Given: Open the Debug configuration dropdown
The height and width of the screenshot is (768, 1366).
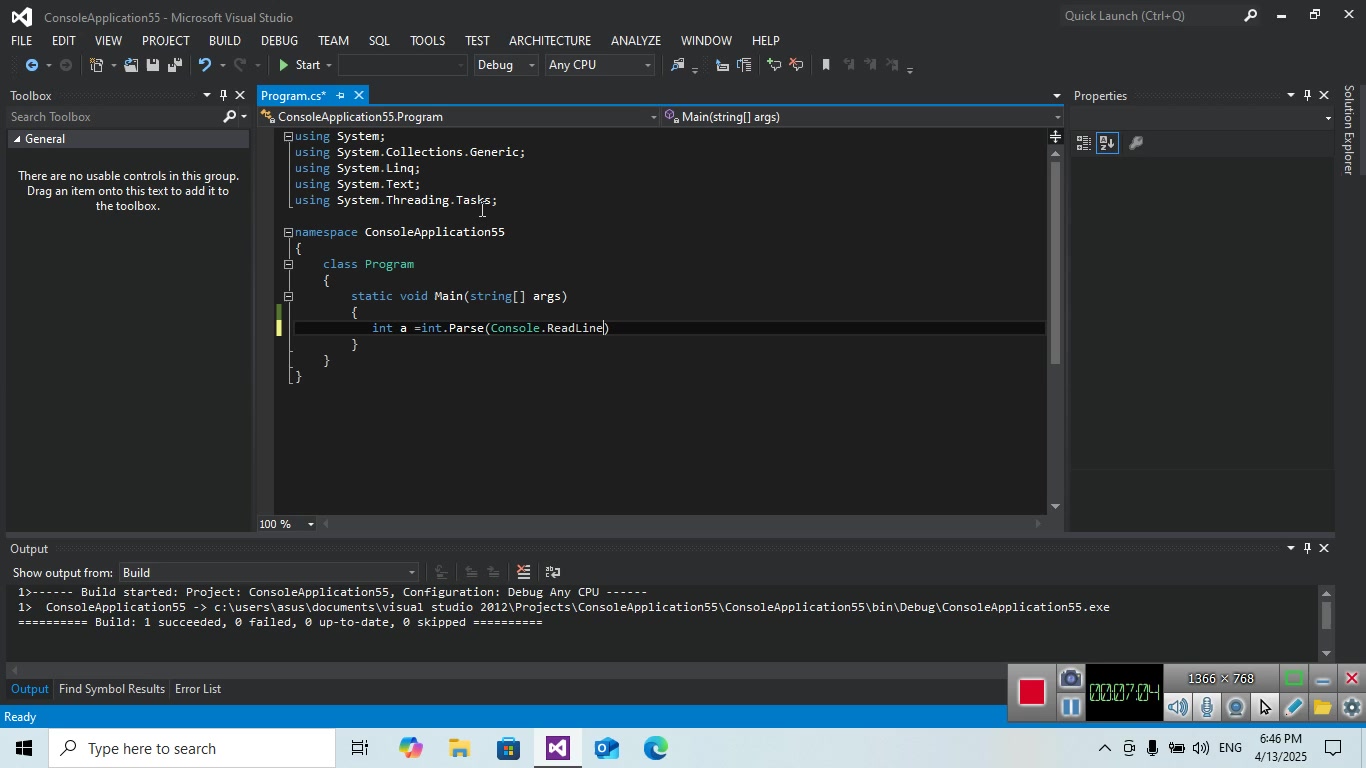Looking at the screenshot, I should pos(506,65).
